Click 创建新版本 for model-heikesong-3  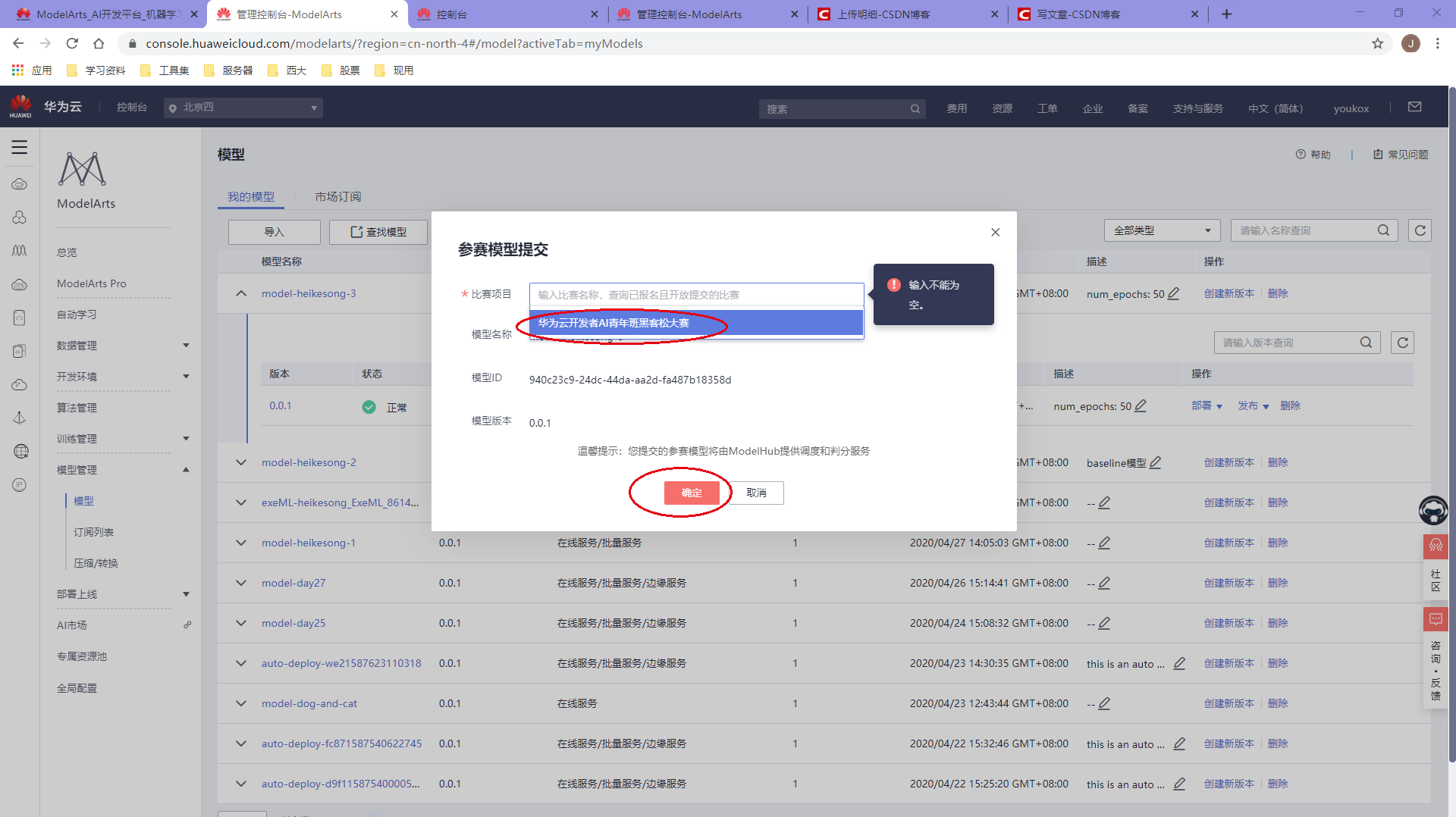point(1228,293)
